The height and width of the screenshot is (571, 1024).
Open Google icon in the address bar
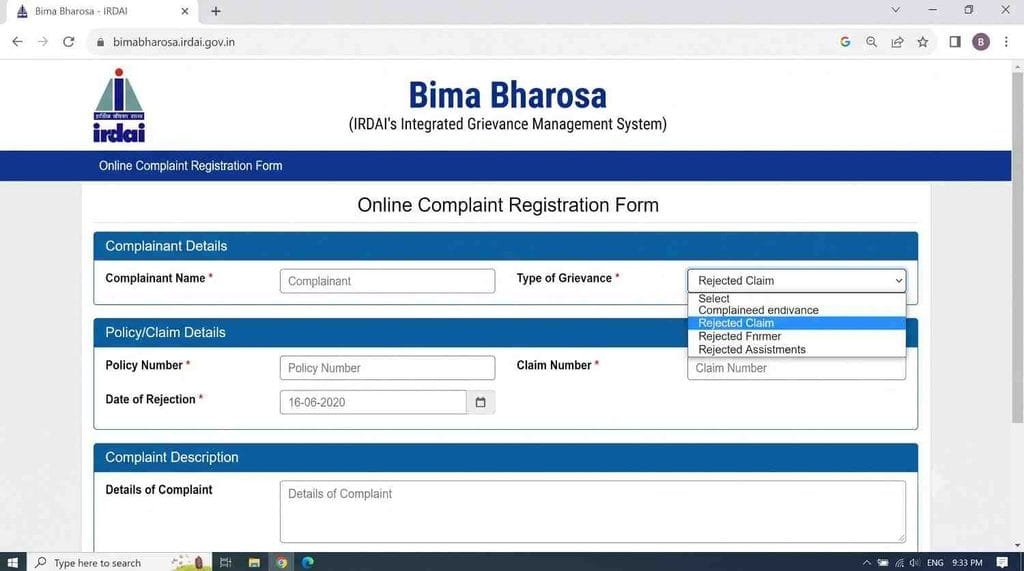point(845,42)
